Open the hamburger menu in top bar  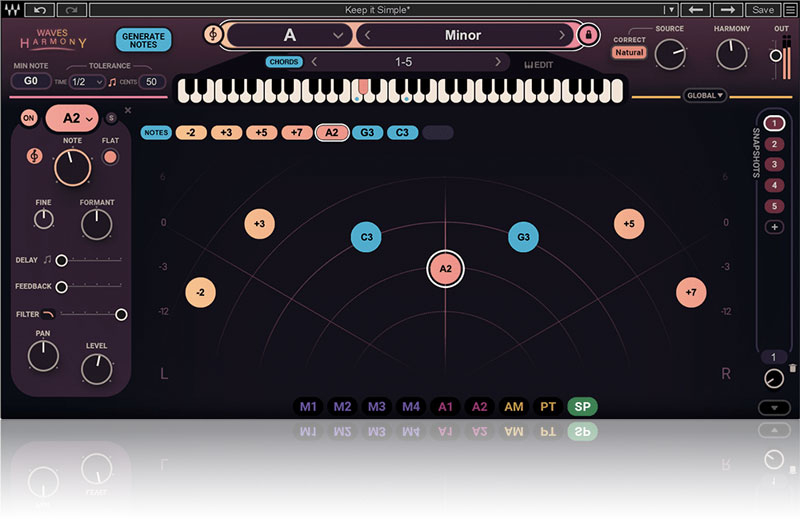pyautogui.click(x=789, y=9)
